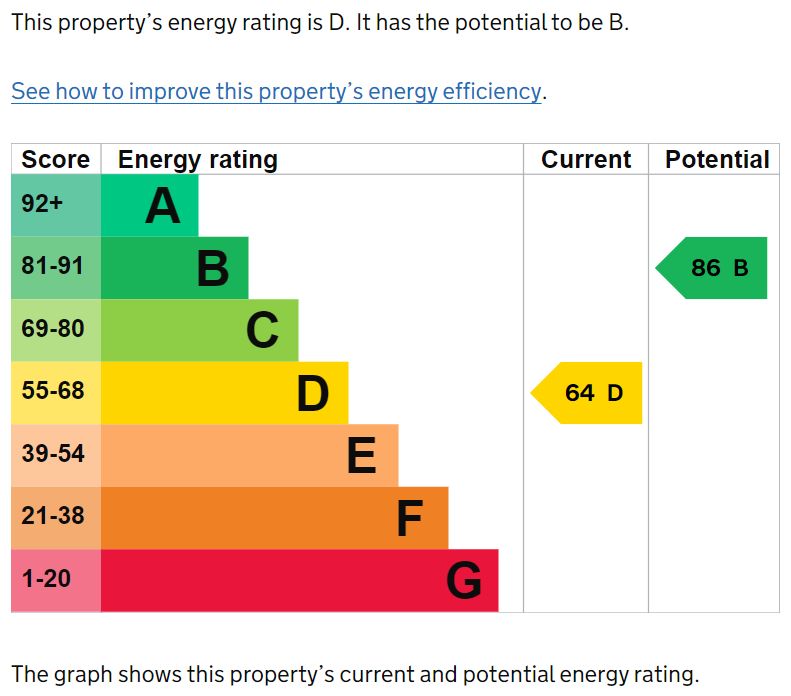791x696 pixels.
Task: Select the dark orange F rating bar
Action: coord(275,518)
